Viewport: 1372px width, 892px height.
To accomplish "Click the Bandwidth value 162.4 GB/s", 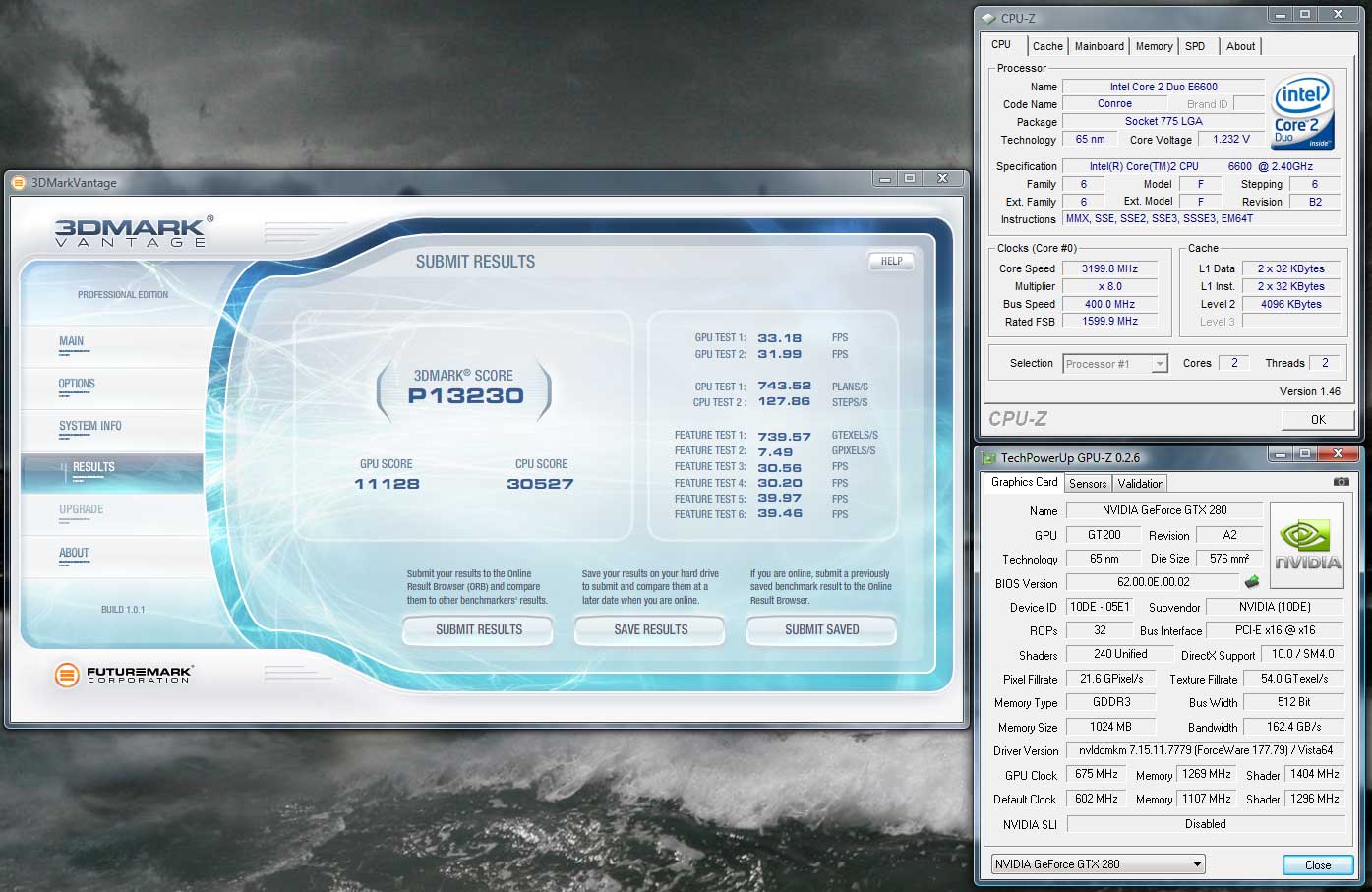I will click(x=1293, y=727).
